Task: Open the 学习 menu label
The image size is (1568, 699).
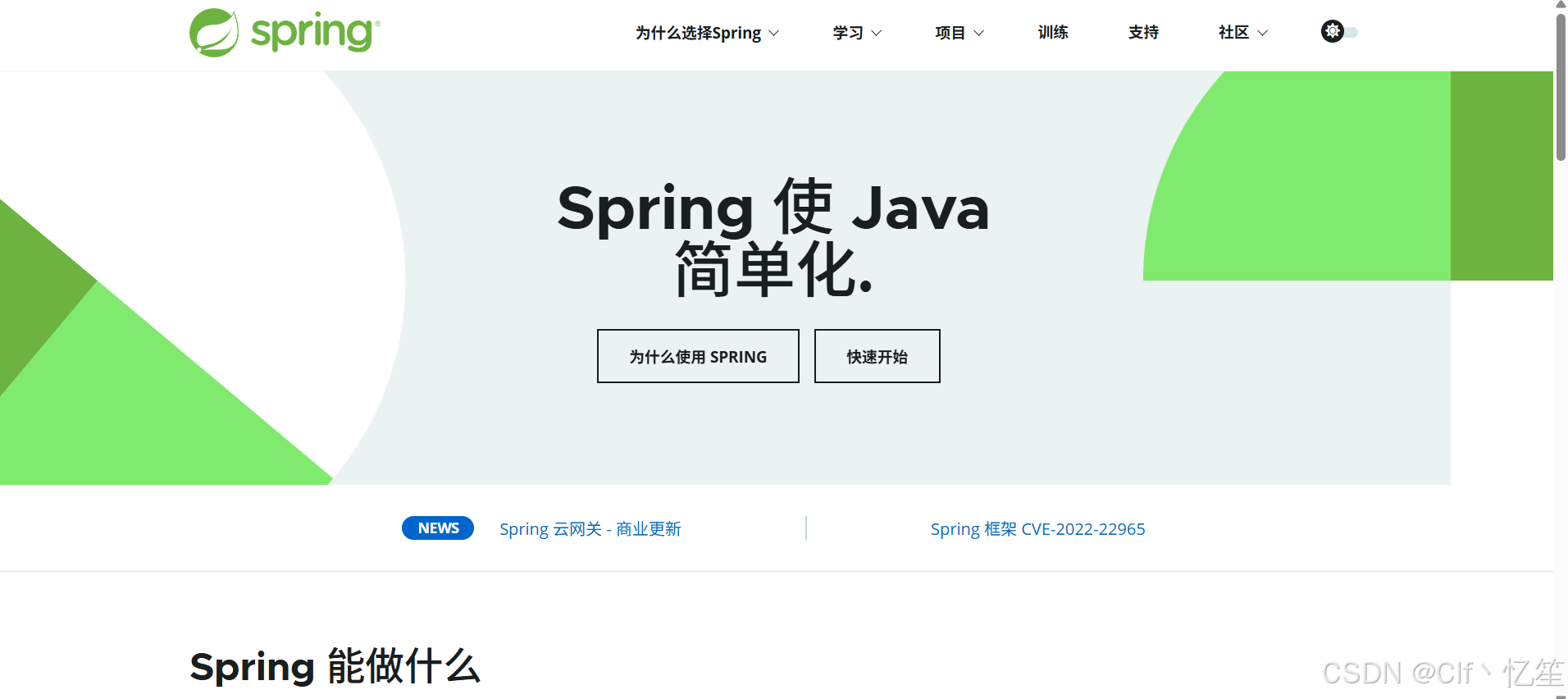Action: pos(848,33)
